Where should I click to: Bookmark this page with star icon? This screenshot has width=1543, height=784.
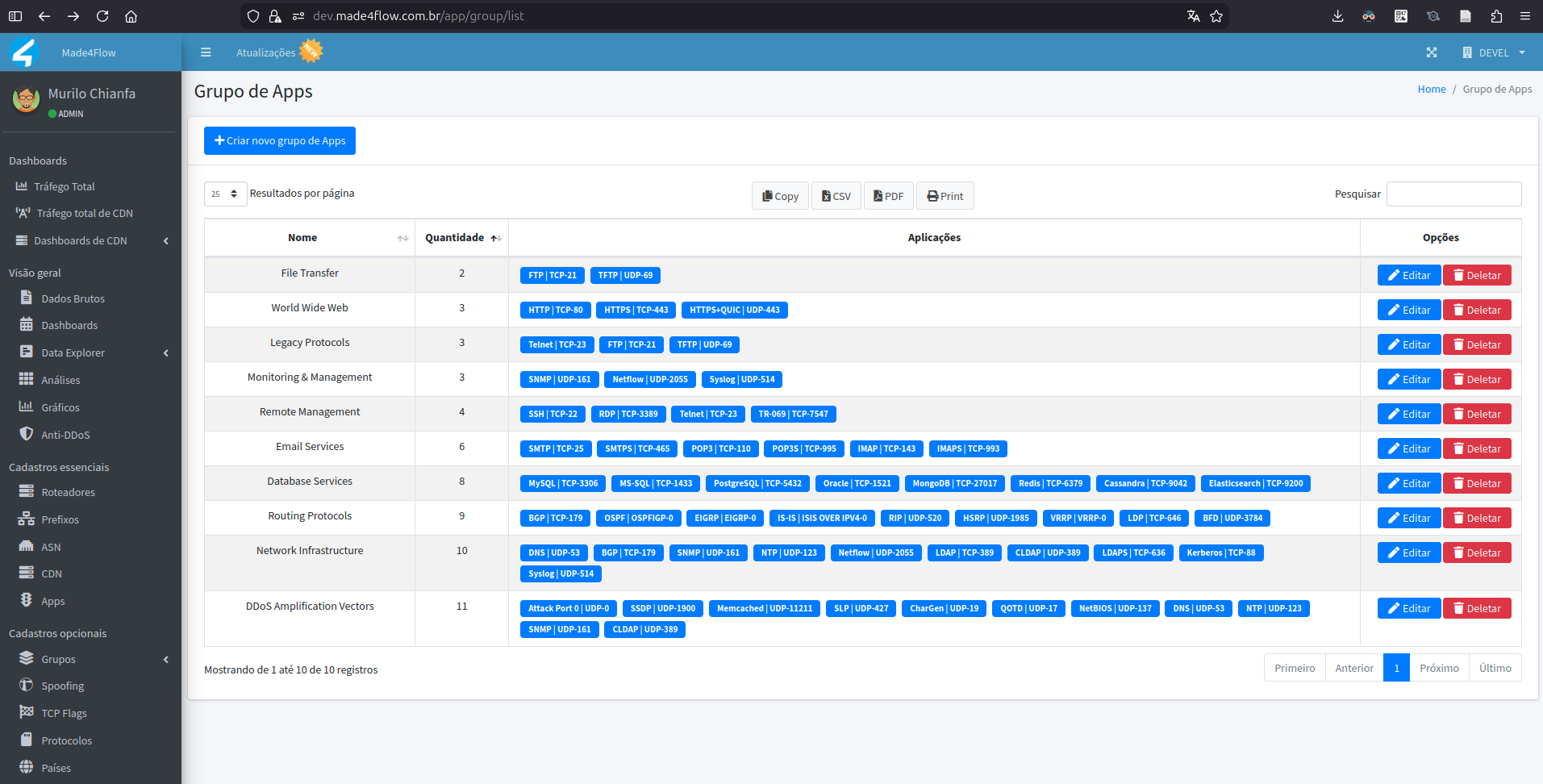pos(1216,16)
